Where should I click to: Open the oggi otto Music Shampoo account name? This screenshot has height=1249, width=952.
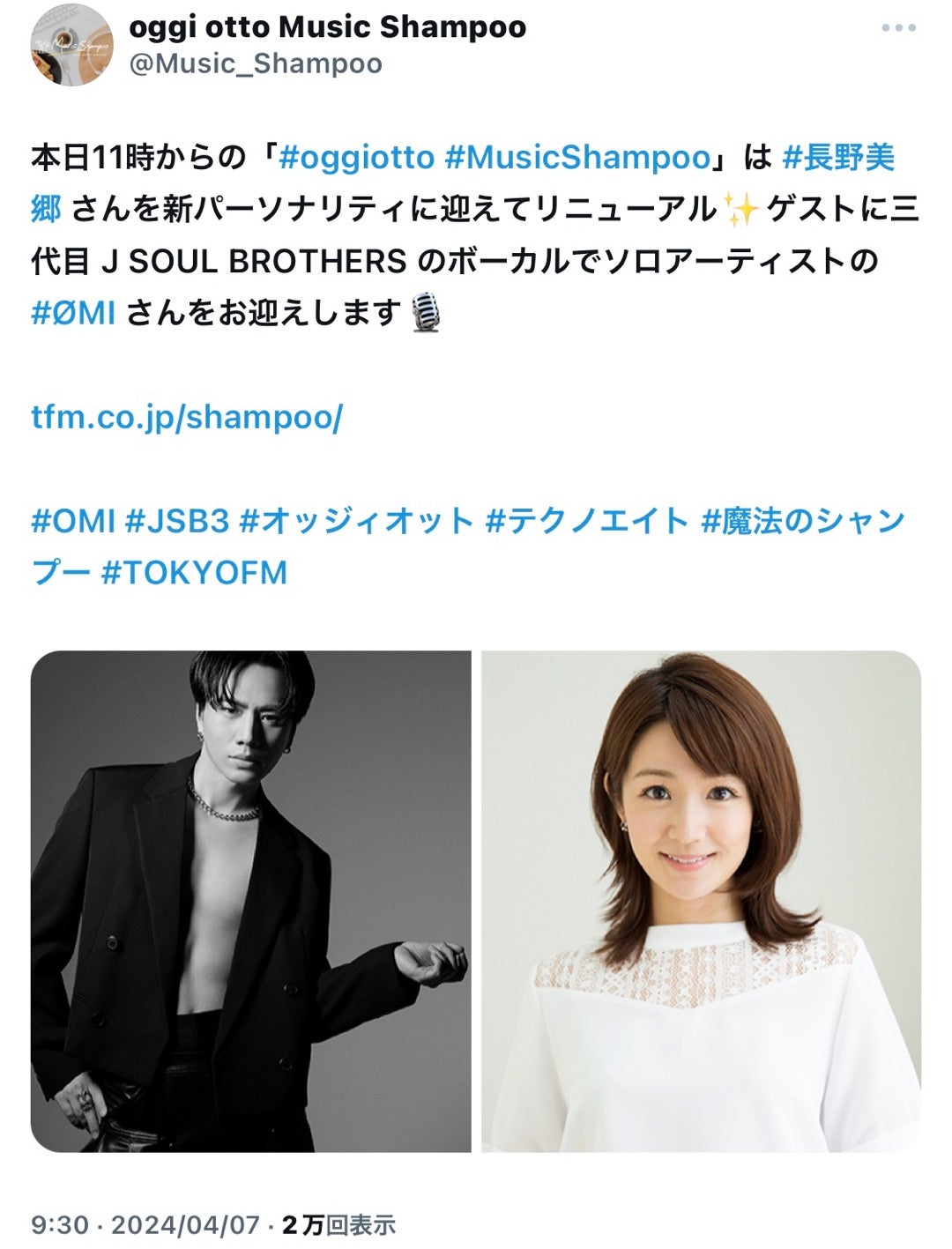coord(327,27)
